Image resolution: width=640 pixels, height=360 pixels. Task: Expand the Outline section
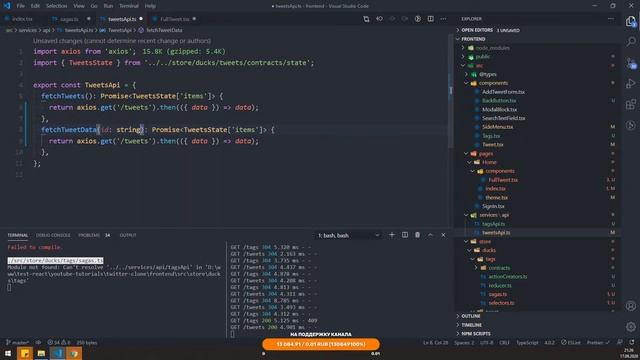(471, 316)
